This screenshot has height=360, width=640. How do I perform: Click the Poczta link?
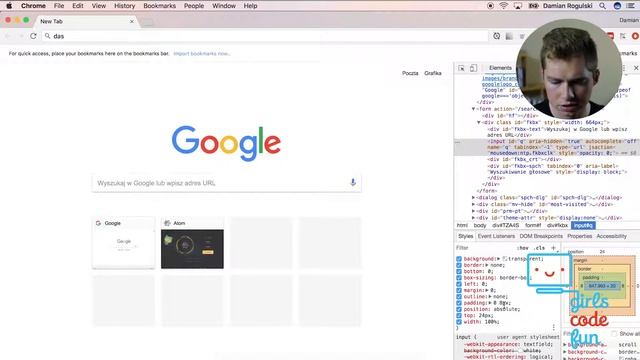[410, 73]
